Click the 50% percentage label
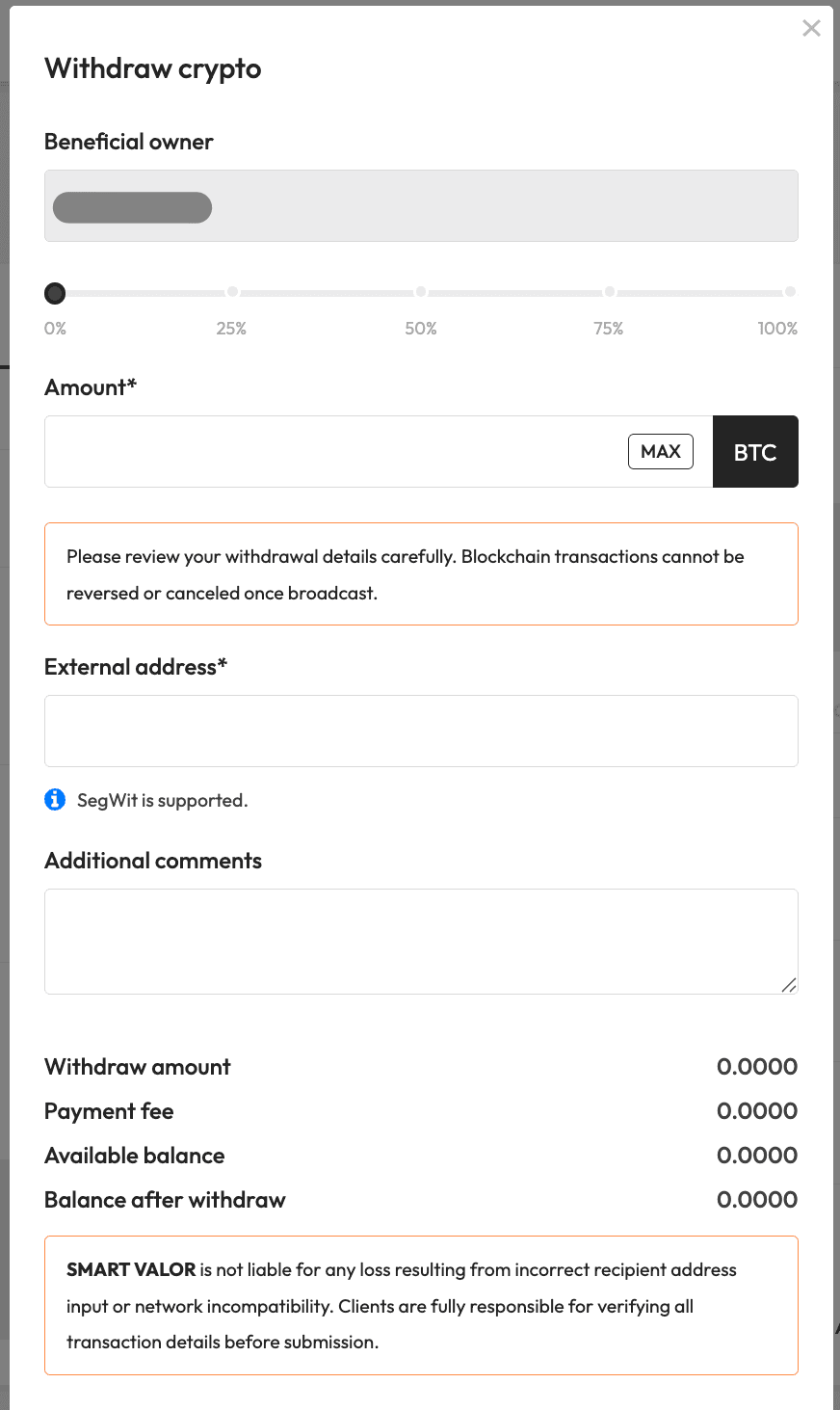This screenshot has width=840, height=1410. [421, 329]
